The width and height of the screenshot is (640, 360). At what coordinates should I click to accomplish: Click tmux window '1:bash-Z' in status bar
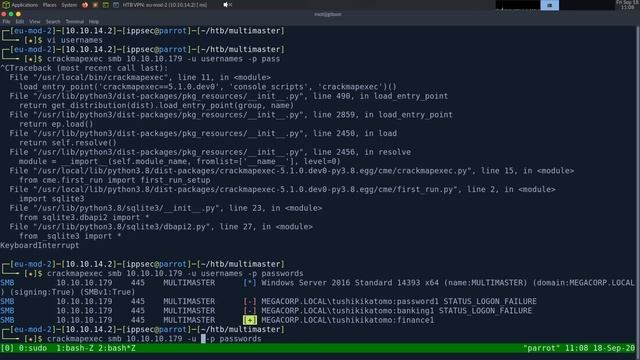(75, 348)
